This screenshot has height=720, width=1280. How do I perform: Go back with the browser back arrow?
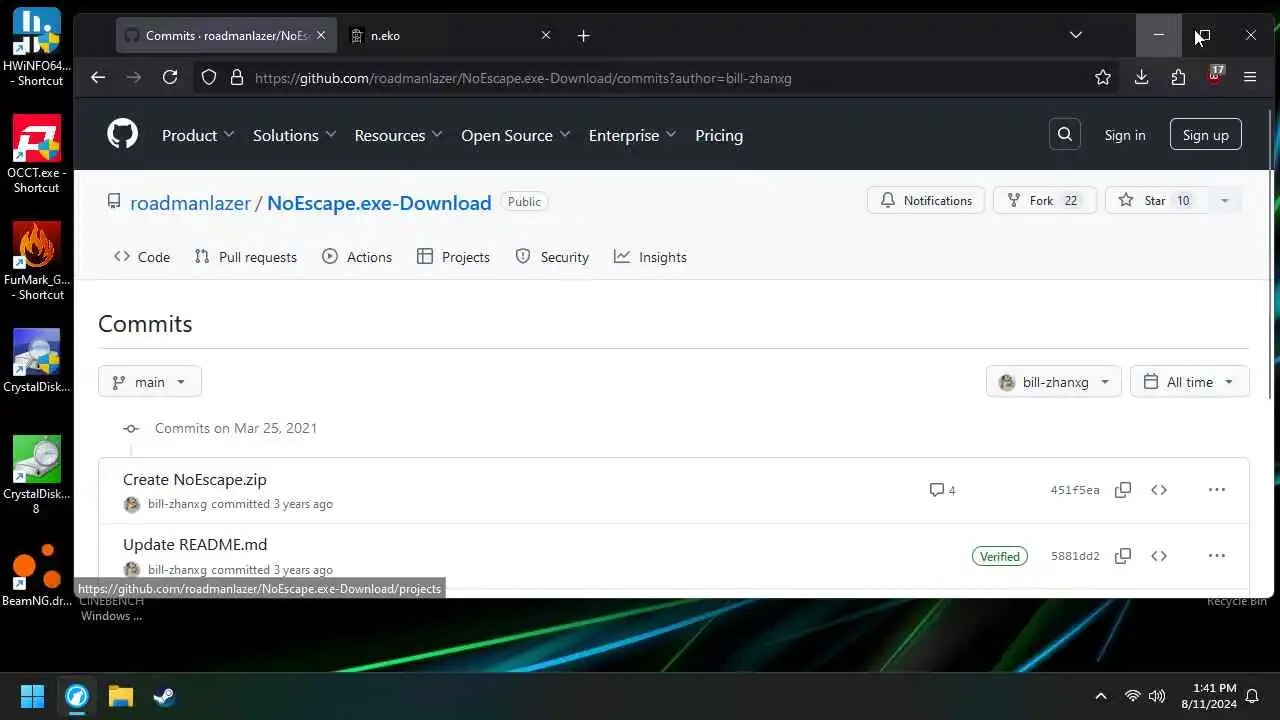(x=97, y=77)
